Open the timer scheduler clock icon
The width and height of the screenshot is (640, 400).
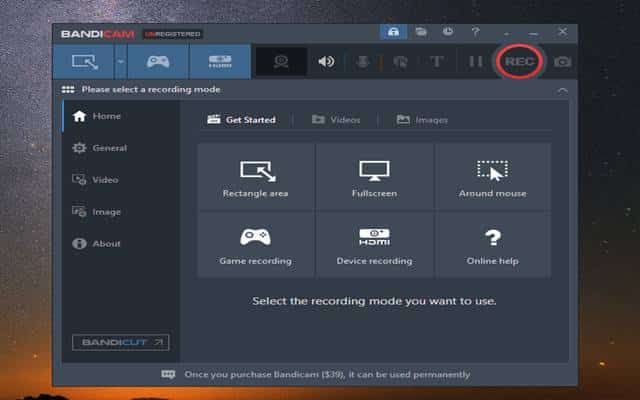(x=448, y=31)
